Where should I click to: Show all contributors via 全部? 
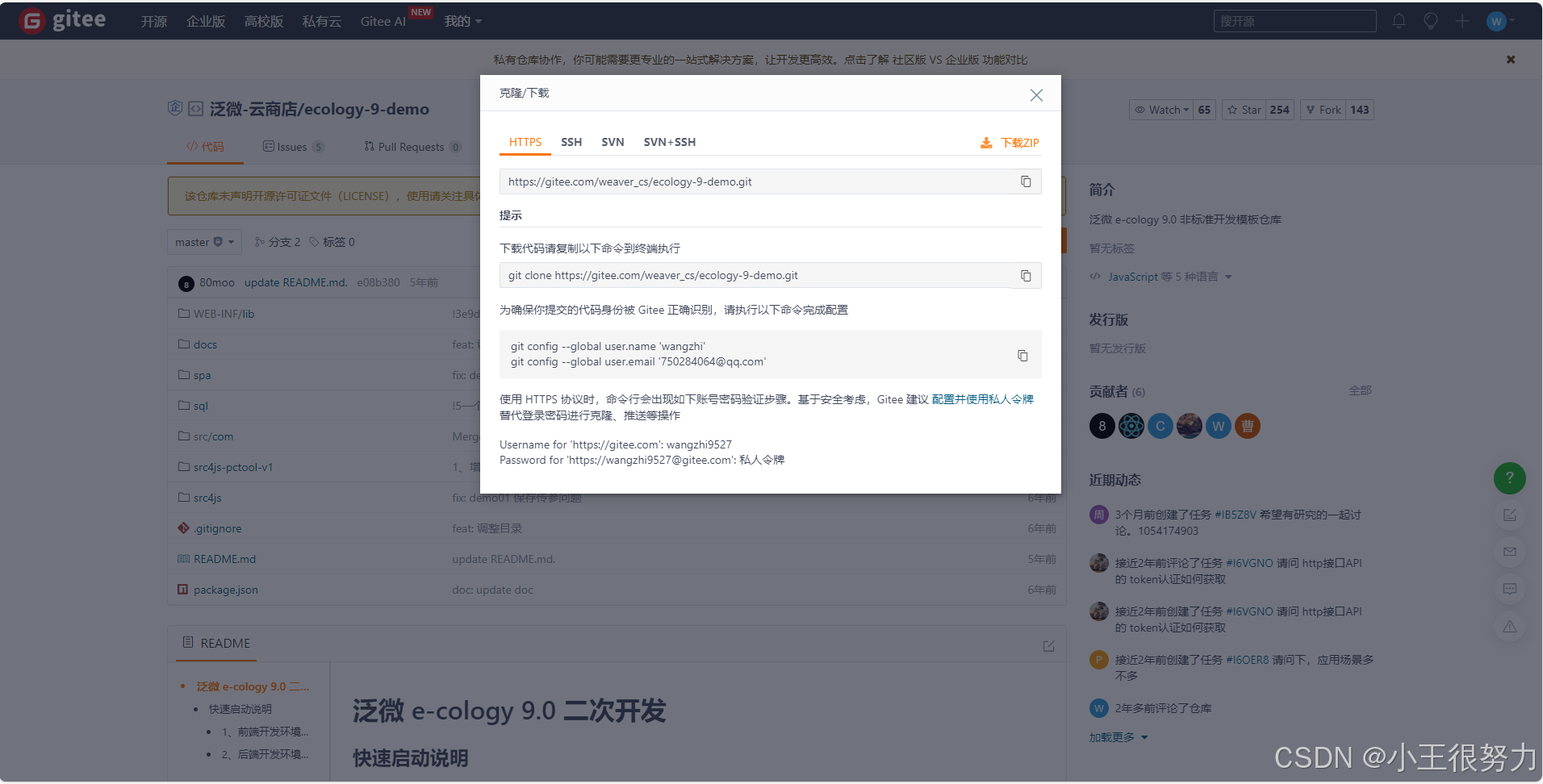1360,390
